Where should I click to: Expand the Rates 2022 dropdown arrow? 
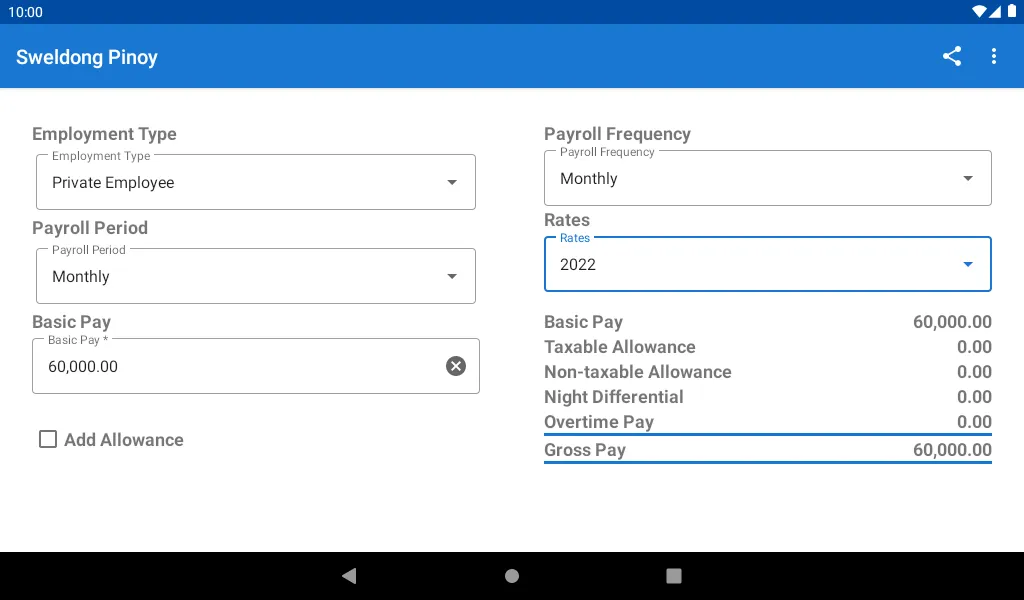click(968, 264)
